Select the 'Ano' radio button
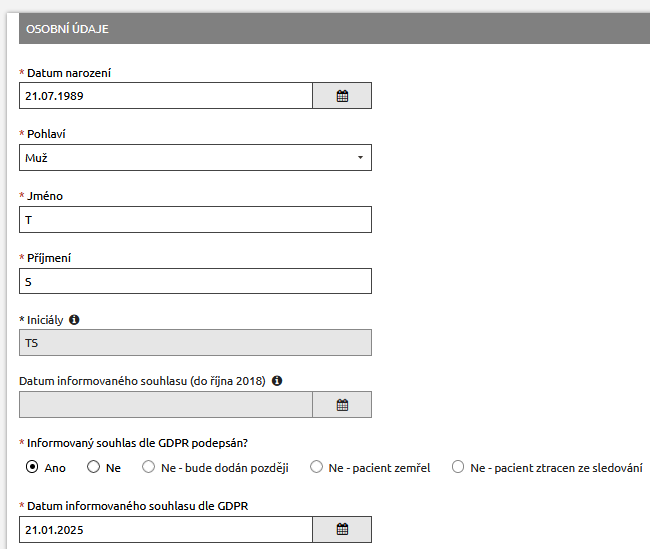 point(32,467)
